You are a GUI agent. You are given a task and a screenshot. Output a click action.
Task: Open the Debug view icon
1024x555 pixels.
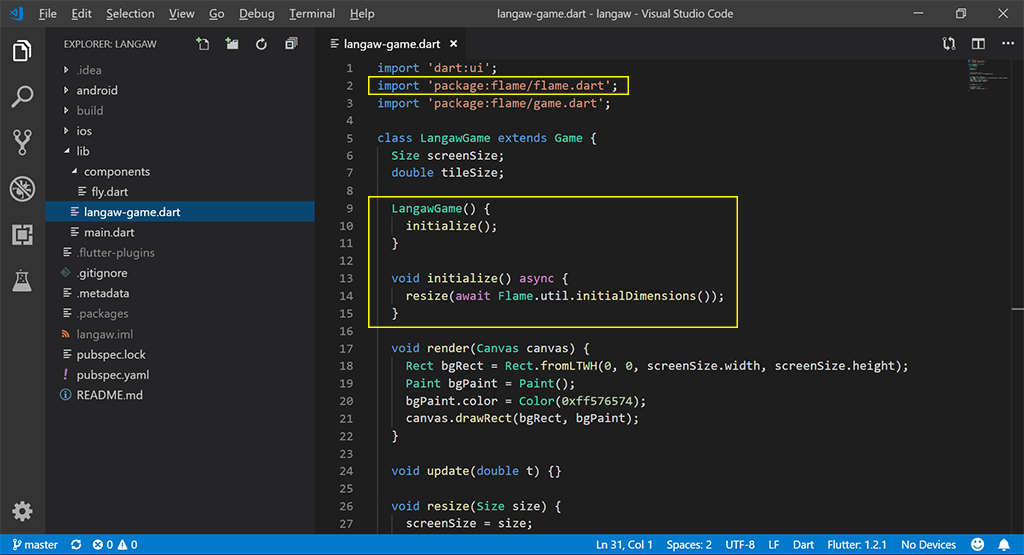coord(22,189)
